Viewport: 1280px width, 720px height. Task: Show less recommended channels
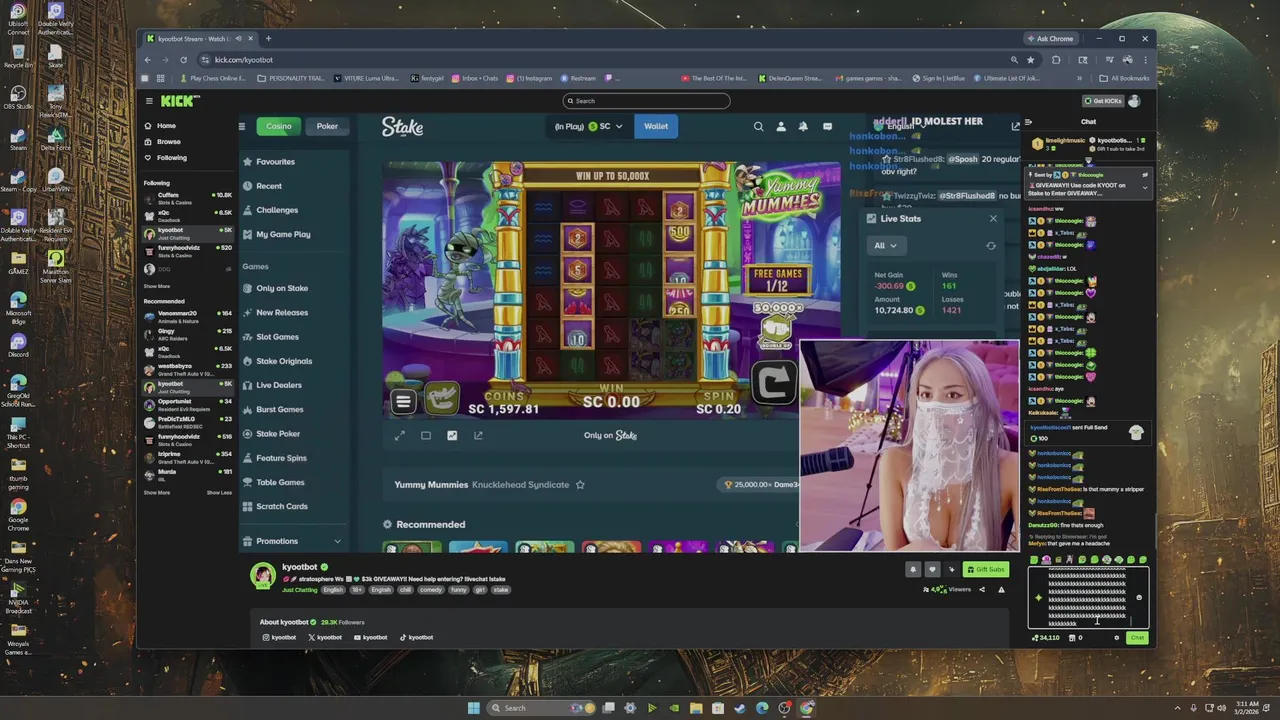(x=219, y=493)
